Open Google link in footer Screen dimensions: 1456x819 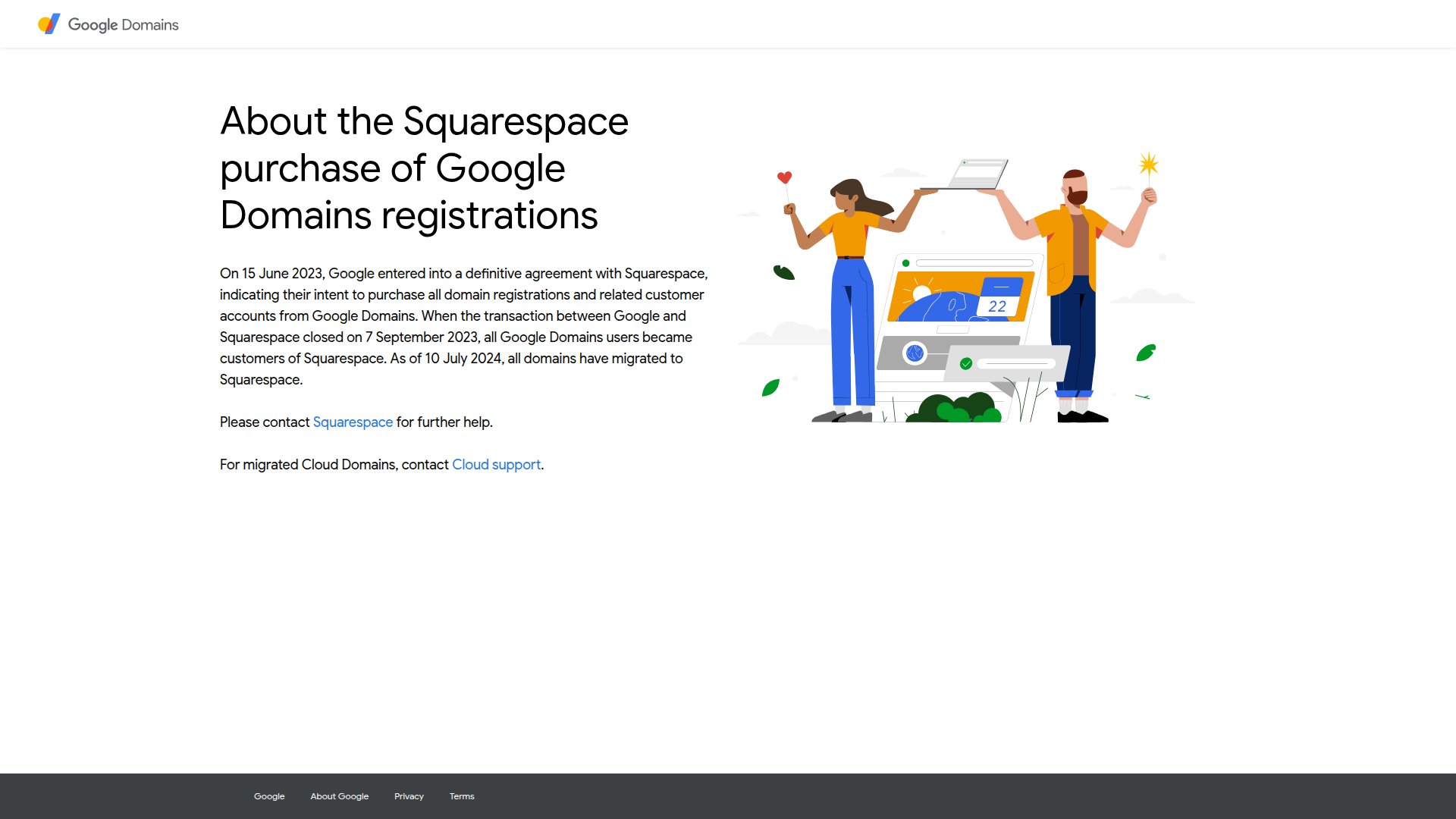point(269,796)
